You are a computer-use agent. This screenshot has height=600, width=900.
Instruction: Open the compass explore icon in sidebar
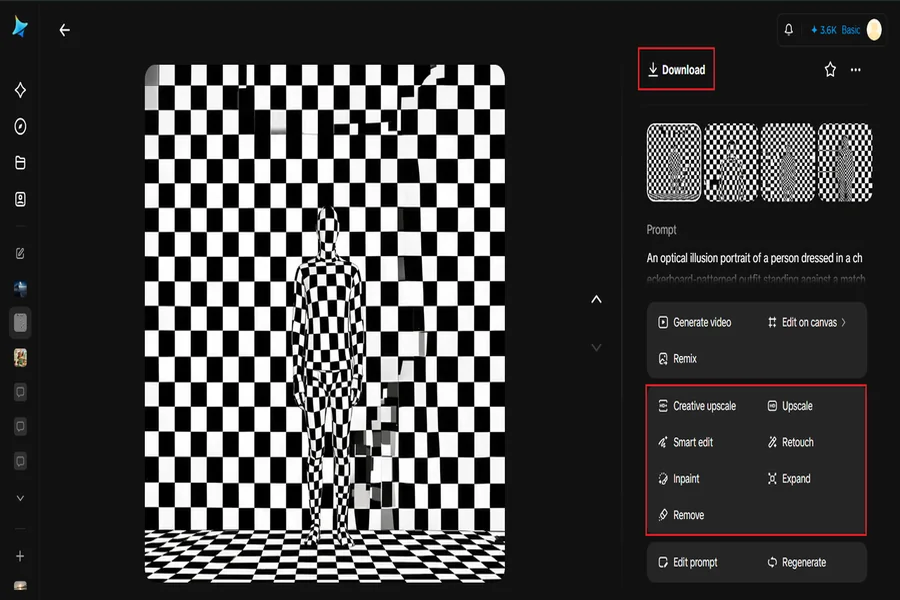point(20,126)
